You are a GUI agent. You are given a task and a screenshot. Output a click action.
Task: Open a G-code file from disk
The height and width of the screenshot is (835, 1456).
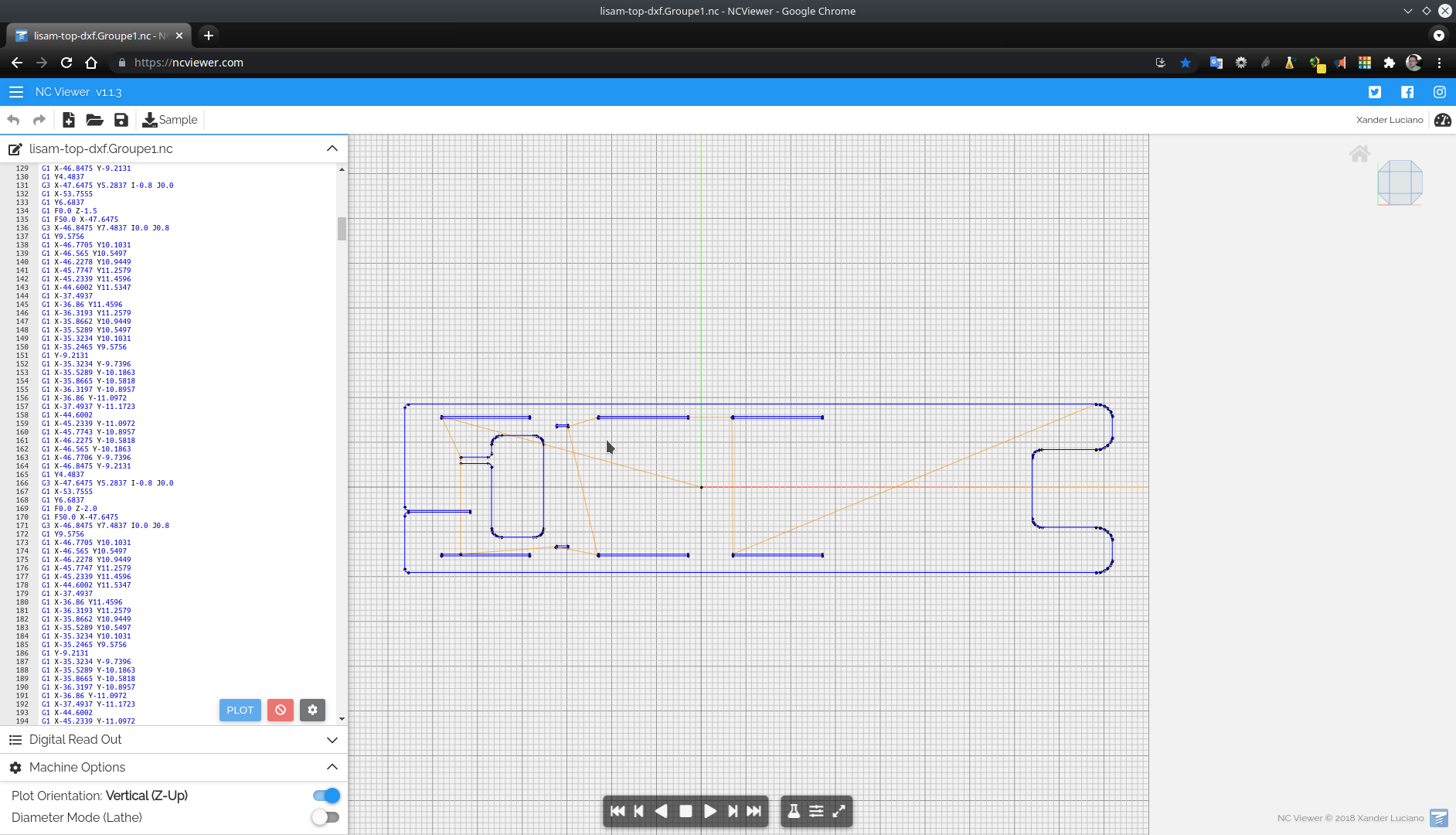tap(94, 120)
